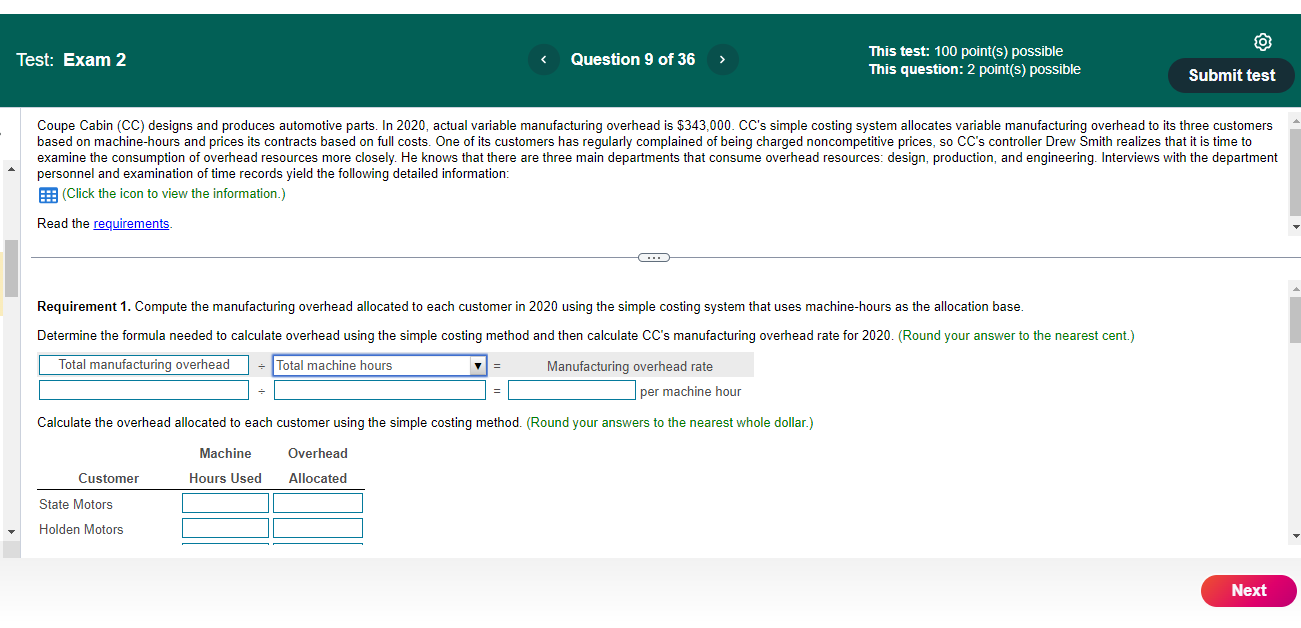Click Holden Motors overhead allocated field

(317, 527)
